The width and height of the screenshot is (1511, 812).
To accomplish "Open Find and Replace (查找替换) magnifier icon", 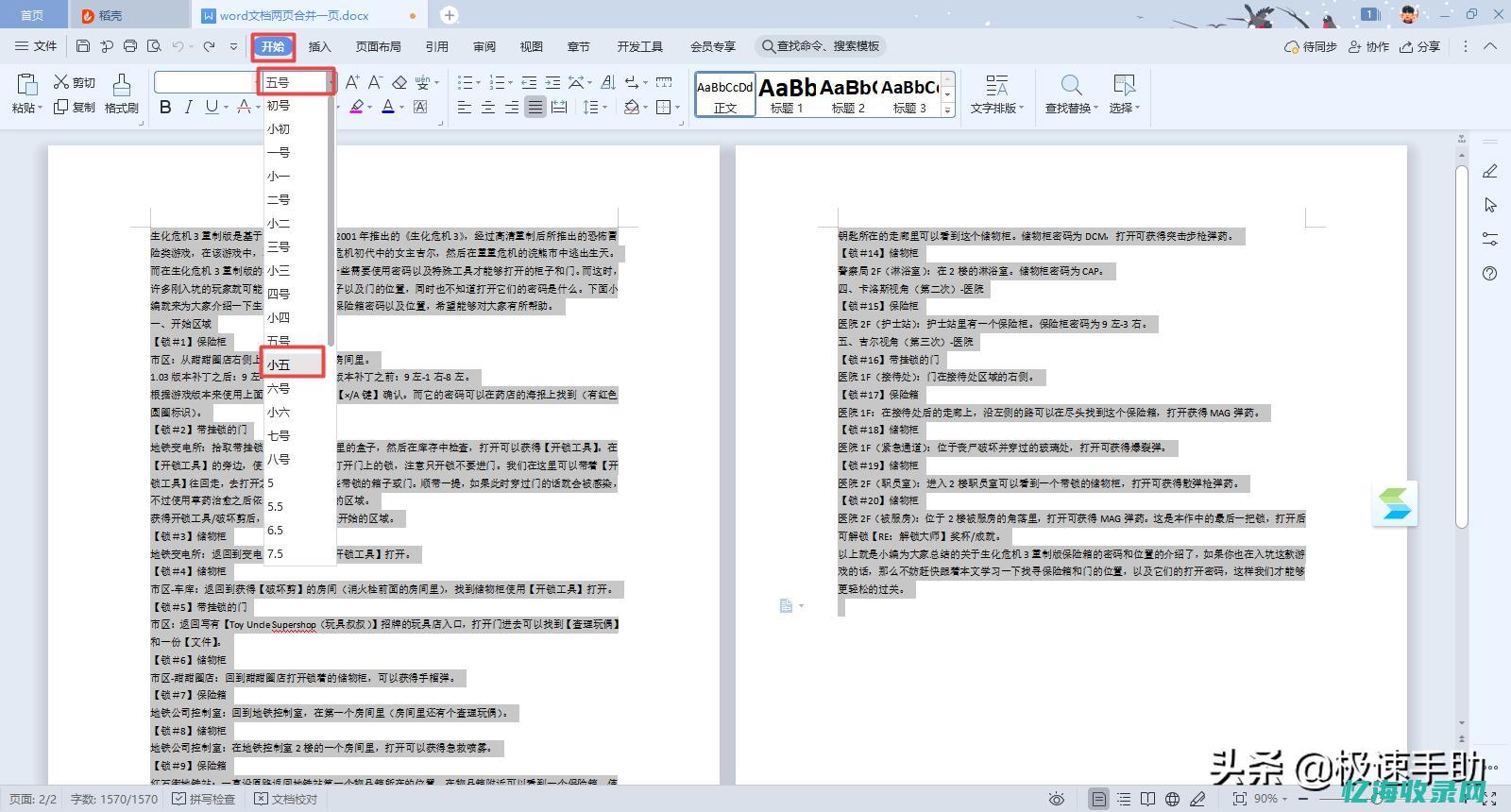I will 1071,93.
